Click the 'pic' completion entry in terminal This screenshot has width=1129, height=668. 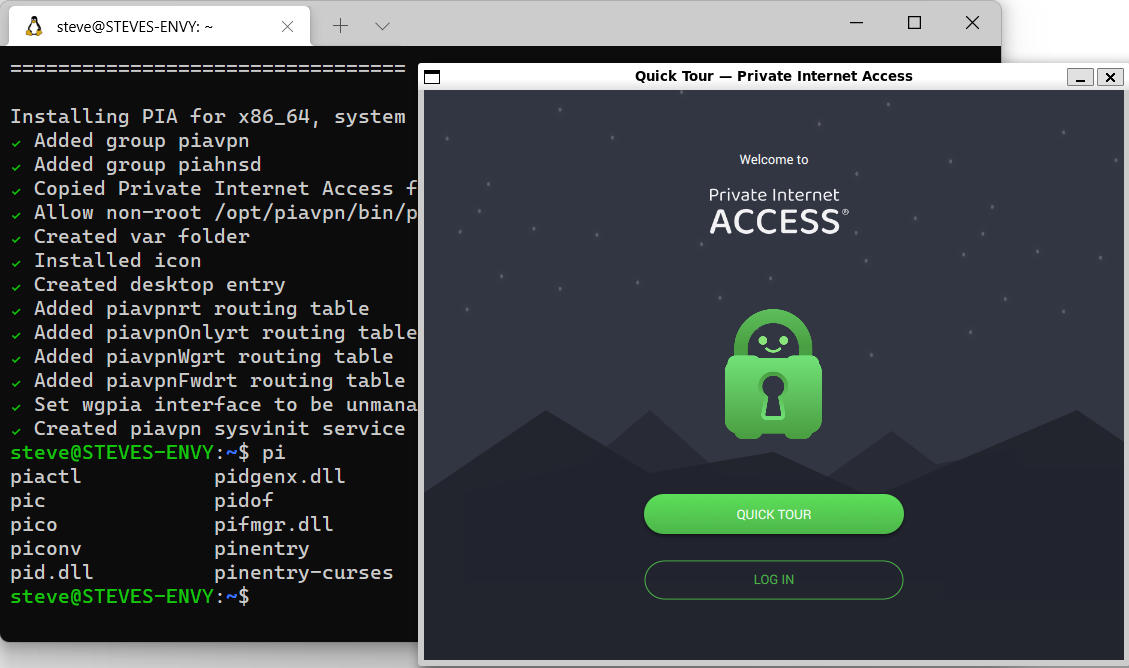(28, 500)
